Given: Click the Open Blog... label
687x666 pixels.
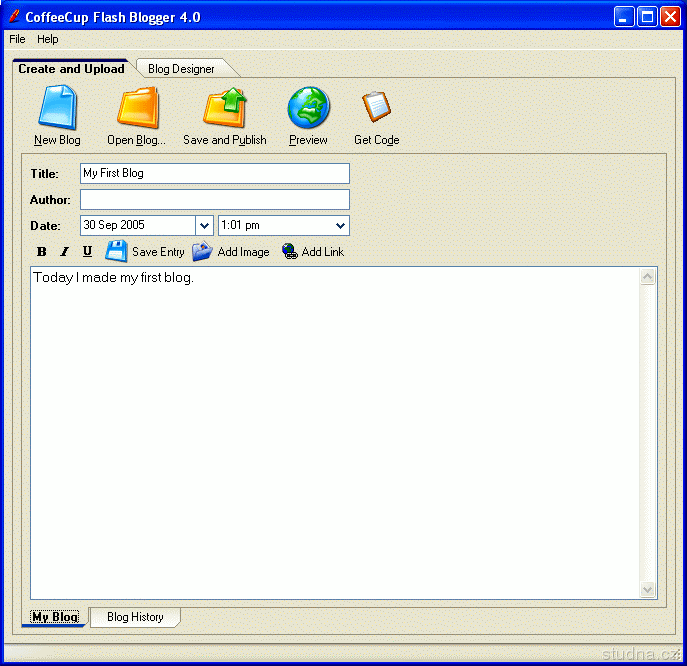Looking at the screenshot, I should click(136, 140).
